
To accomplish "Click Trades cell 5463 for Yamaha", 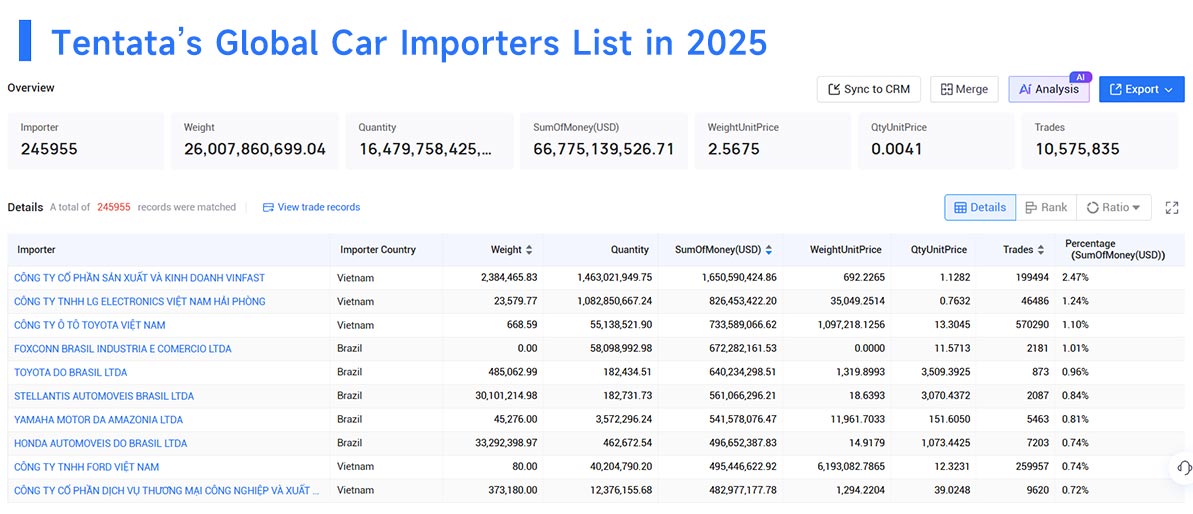I will pos(1037,419).
